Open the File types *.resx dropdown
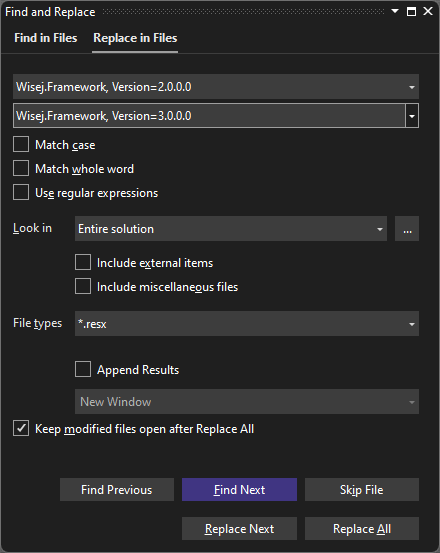Screen dimensions: 440x553 (247, 324)
